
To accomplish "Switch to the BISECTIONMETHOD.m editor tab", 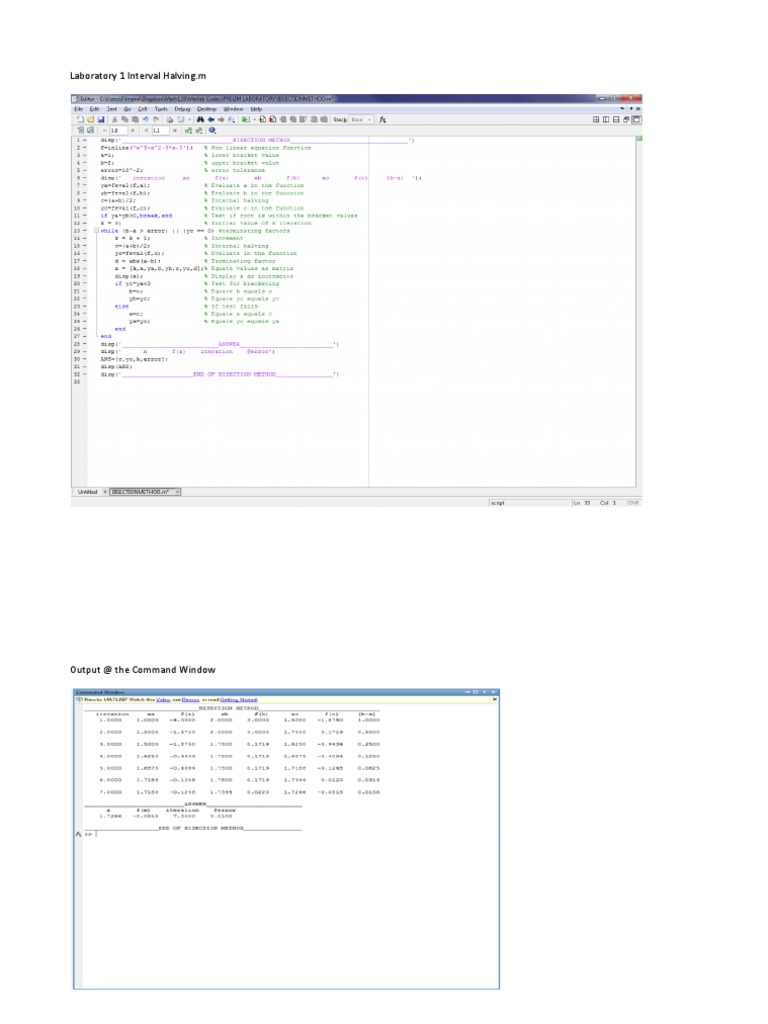I will tap(144, 492).
